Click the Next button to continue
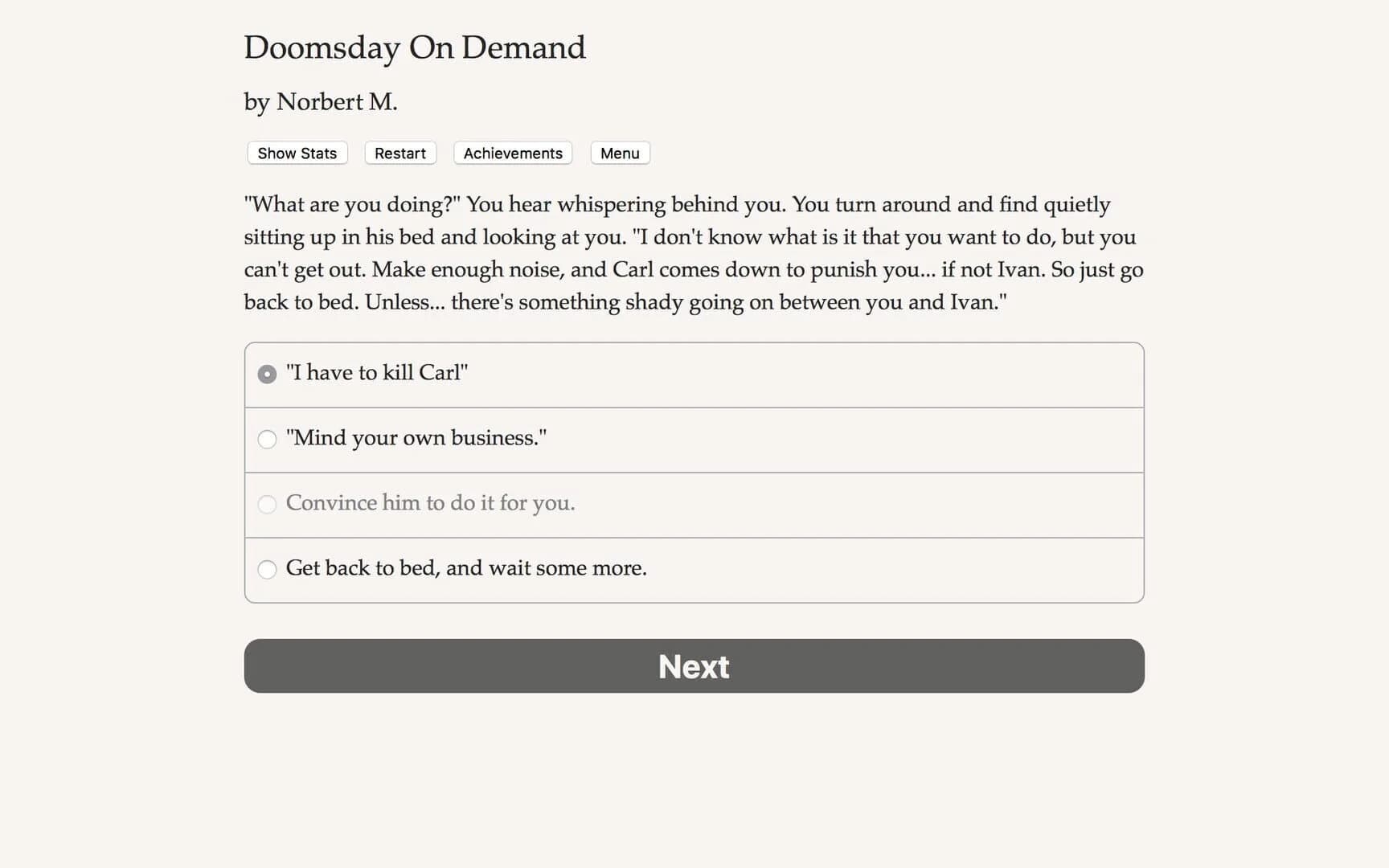This screenshot has height=868, width=1389. coord(693,666)
